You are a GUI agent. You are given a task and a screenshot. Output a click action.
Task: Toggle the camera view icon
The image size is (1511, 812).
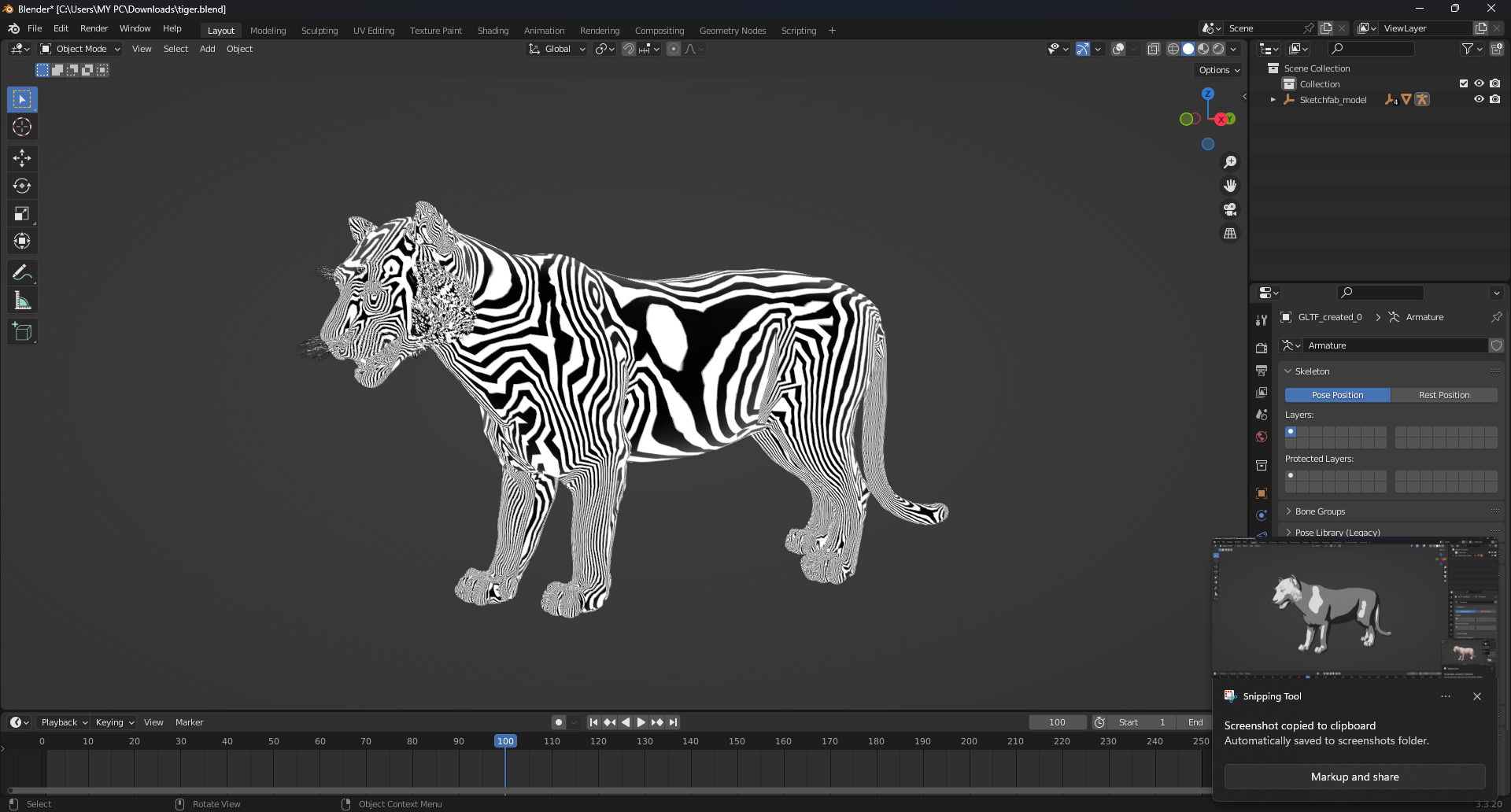(x=1230, y=209)
